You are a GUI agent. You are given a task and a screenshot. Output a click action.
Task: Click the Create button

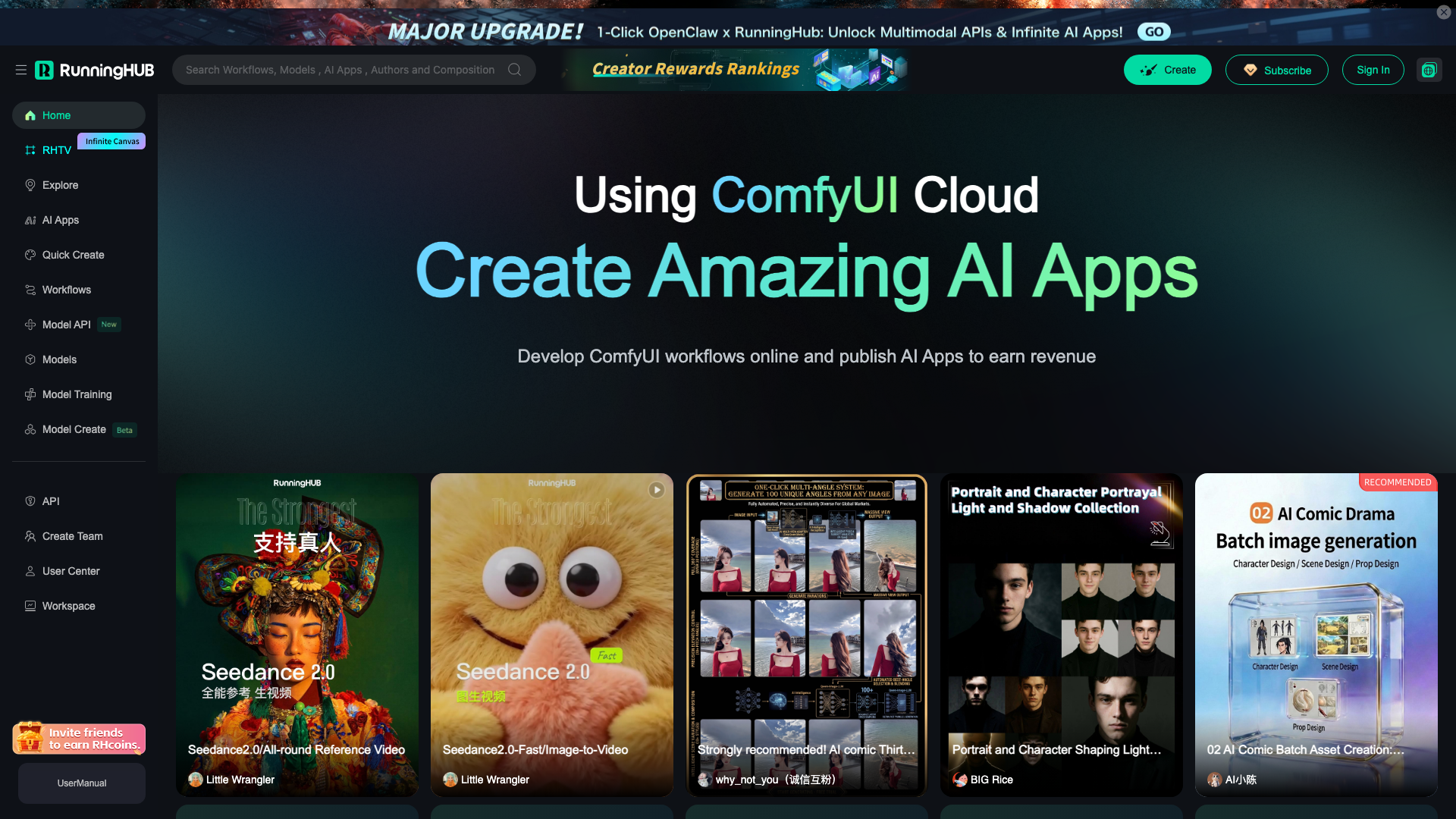click(1167, 70)
